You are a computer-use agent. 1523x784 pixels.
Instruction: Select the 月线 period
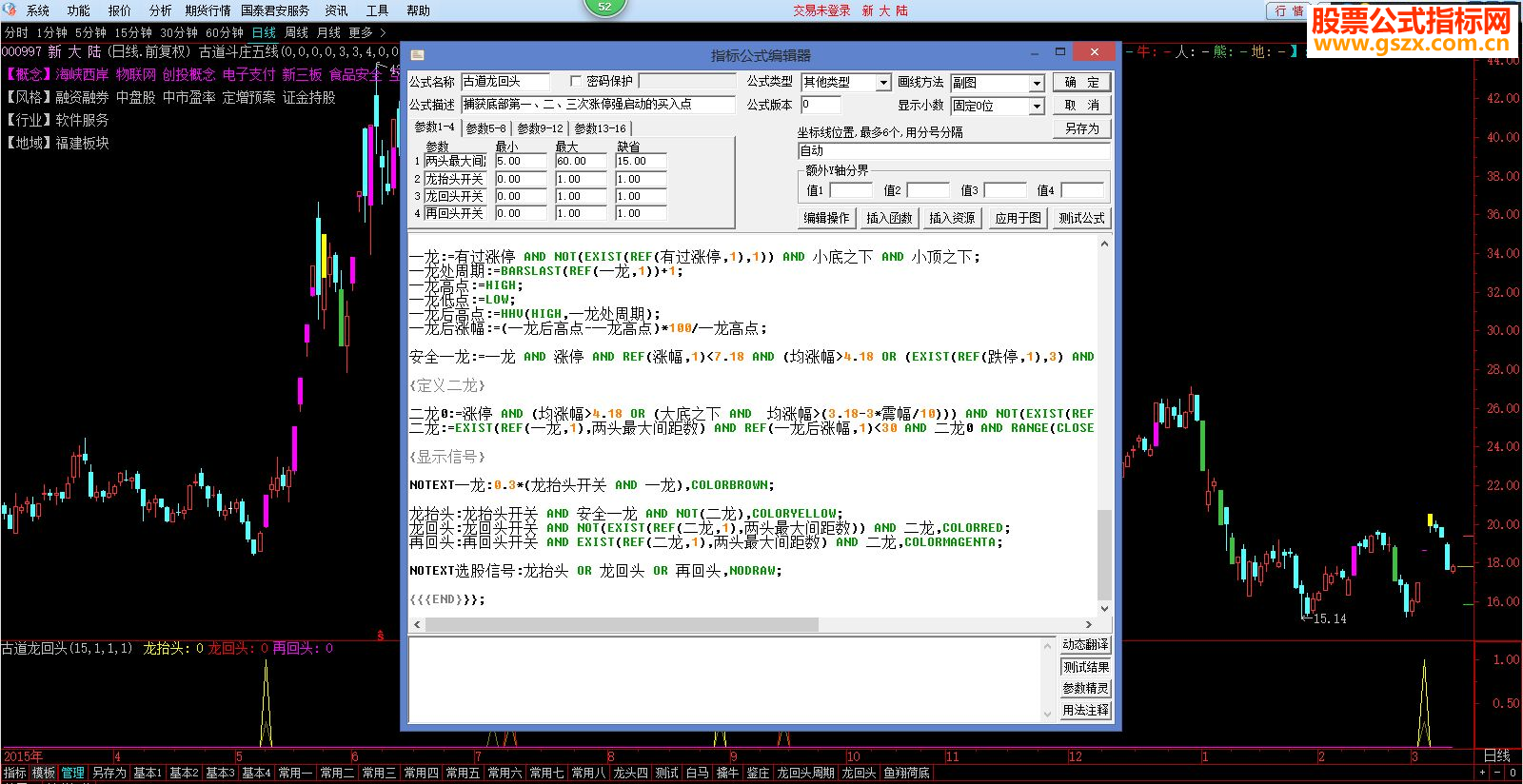tap(328, 32)
